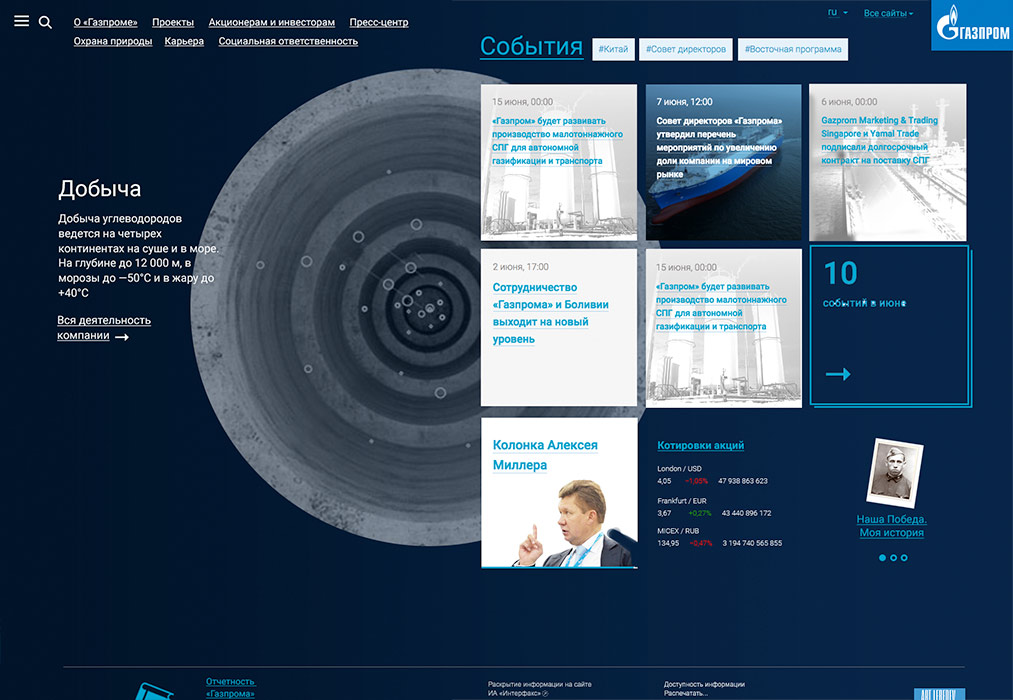Image resolution: width=1013 pixels, height=700 pixels.
Task: Select the first carousel dot
Action: click(882, 558)
